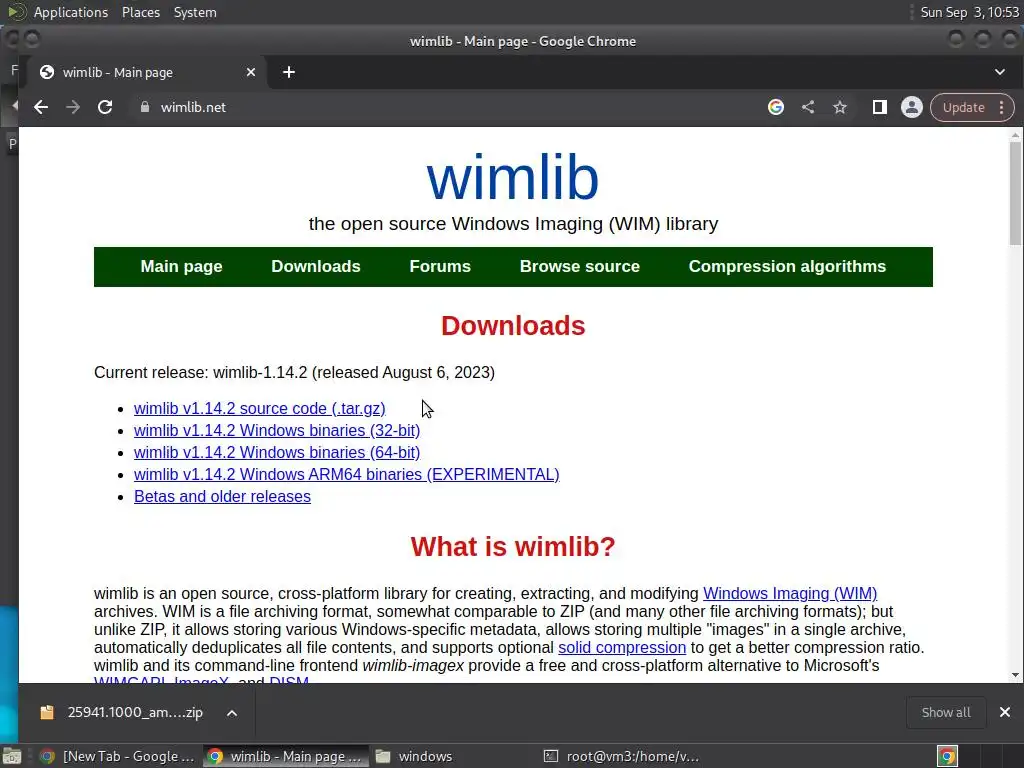Bookmark this page with the star
Screen dimensions: 1024x768
click(840, 107)
